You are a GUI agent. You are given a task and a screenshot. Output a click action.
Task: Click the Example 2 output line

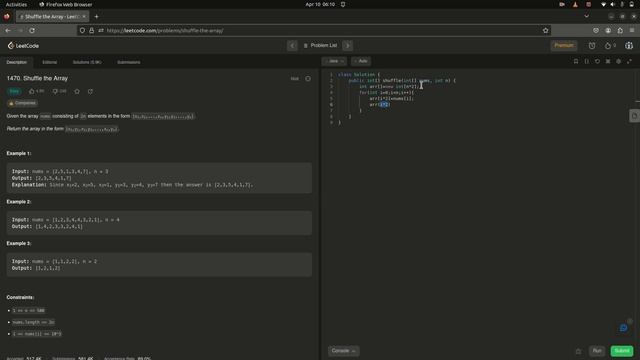click(47, 227)
